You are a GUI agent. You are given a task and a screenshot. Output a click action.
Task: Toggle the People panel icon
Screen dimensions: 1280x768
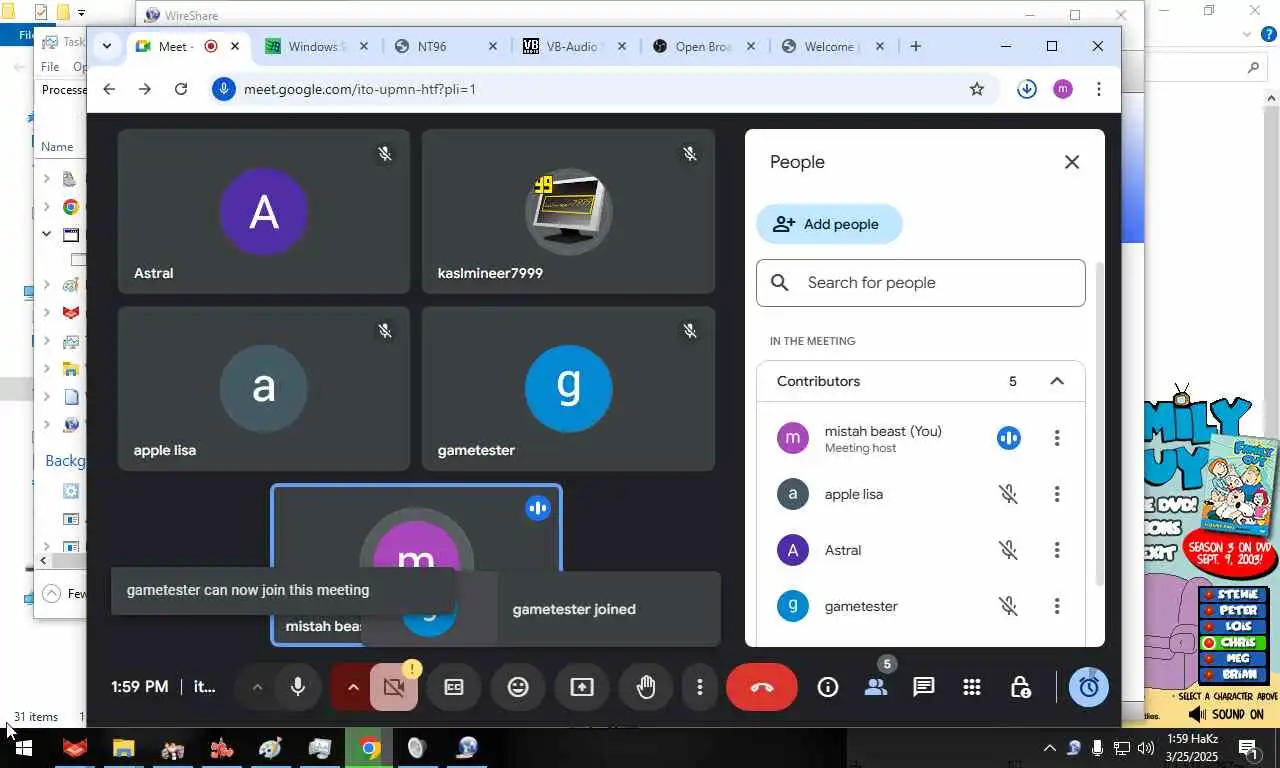(876, 687)
